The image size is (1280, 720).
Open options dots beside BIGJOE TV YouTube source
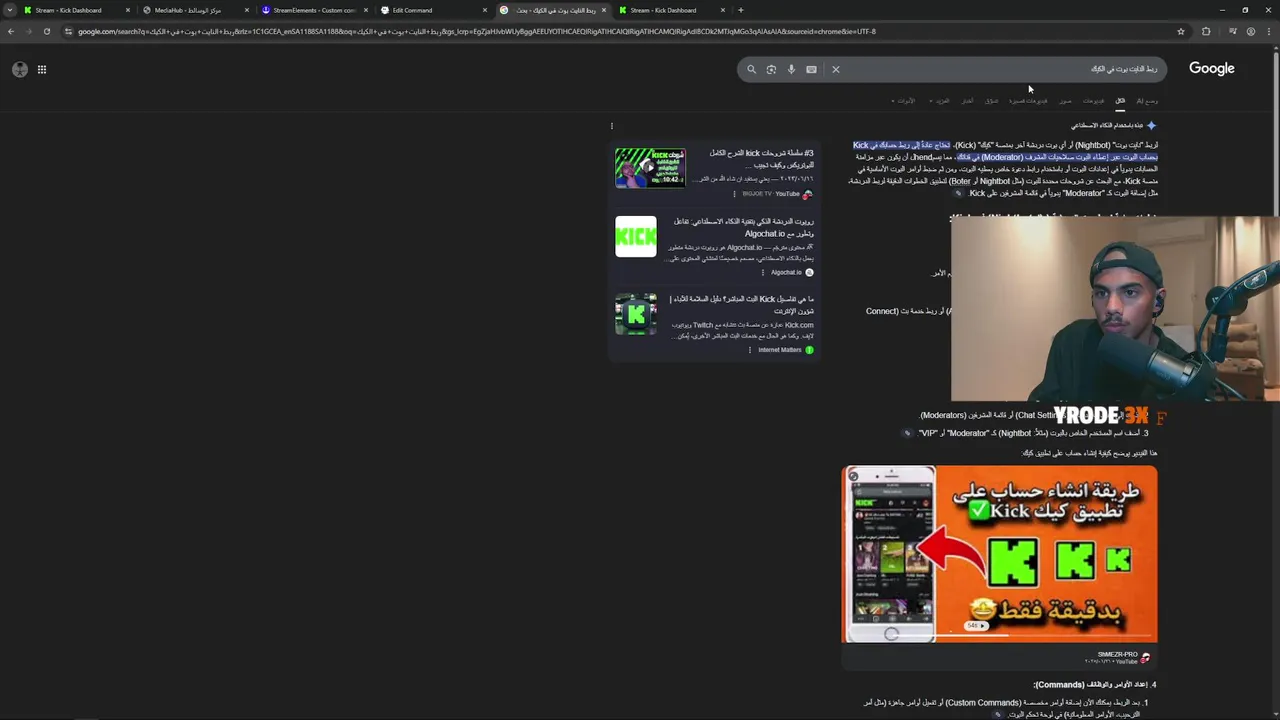click(x=734, y=194)
